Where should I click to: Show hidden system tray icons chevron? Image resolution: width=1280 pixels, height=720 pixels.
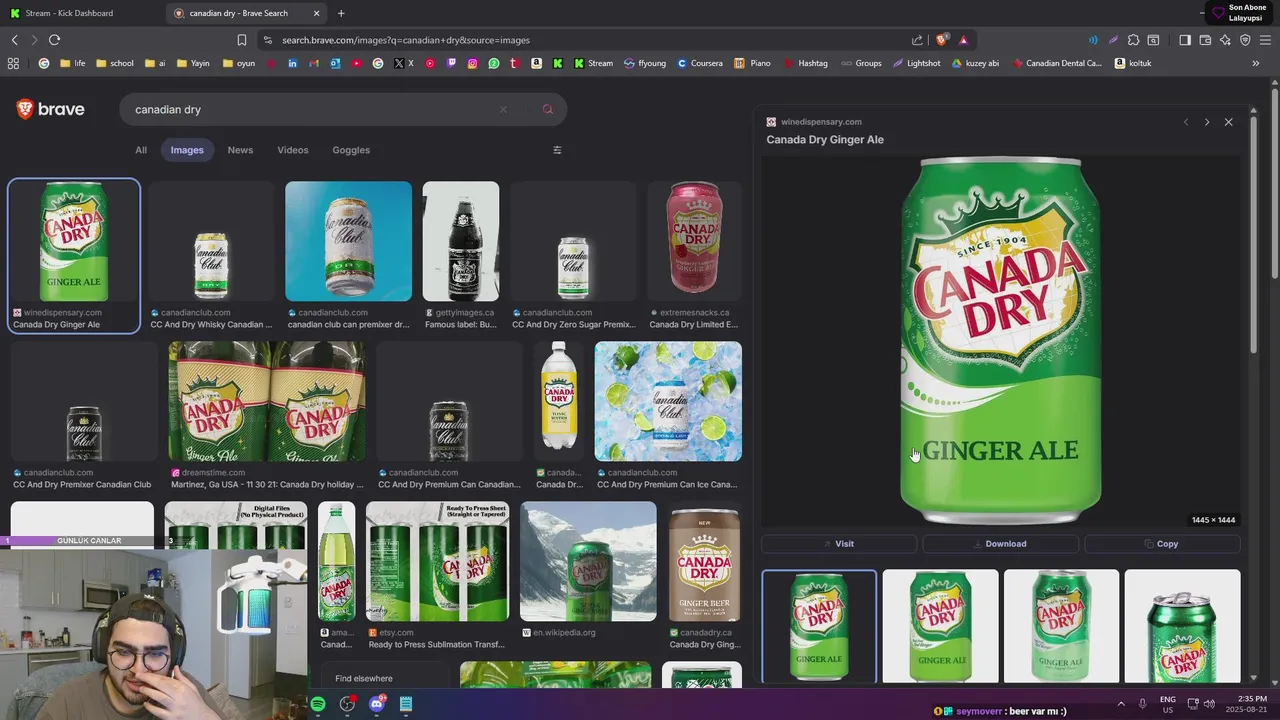click(1120, 704)
